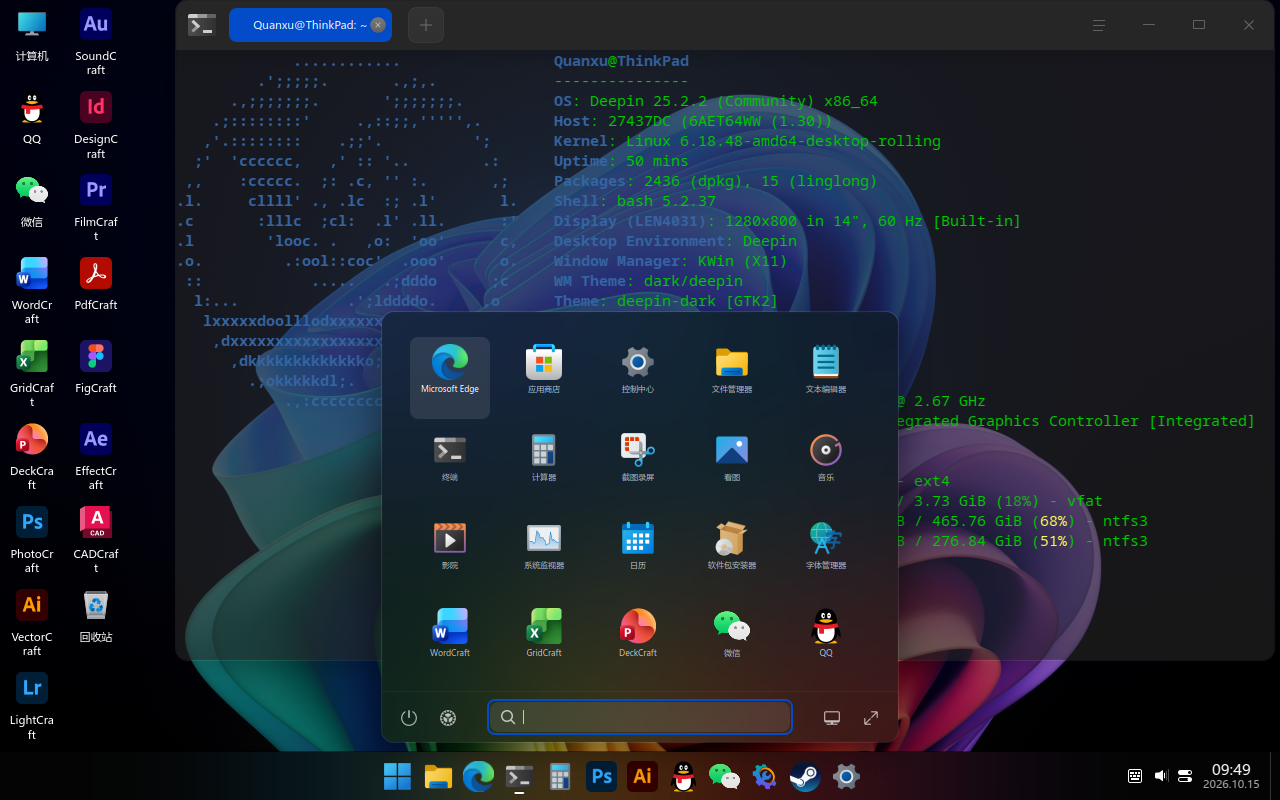This screenshot has height=800, width=1280.
Task: Open the taskbar start launcher button
Action: click(397, 776)
